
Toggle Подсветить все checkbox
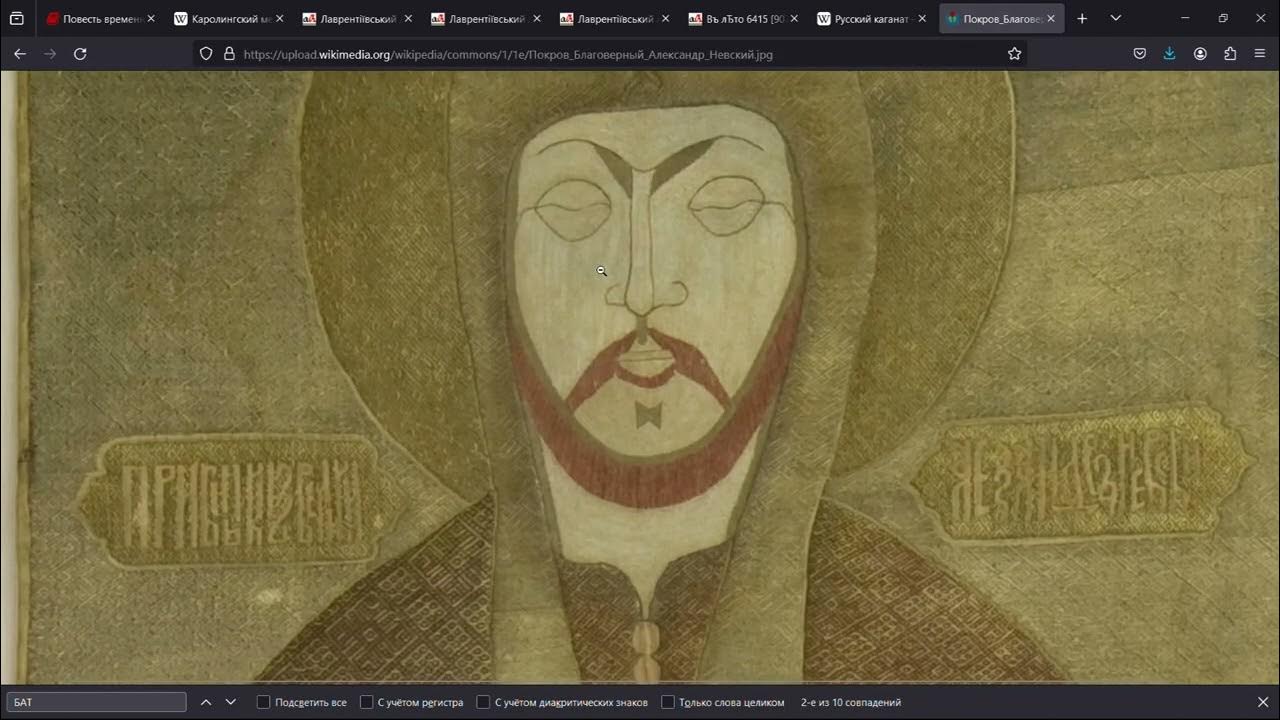[x=263, y=702]
